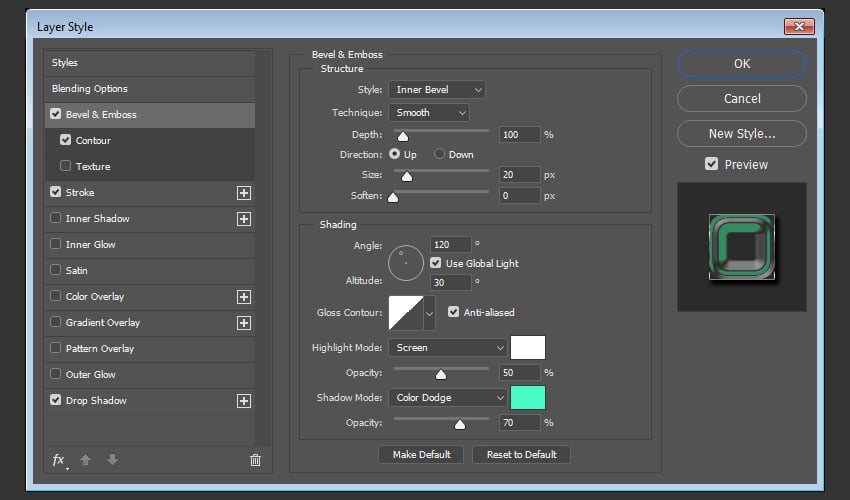This screenshot has height=500, width=850.
Task: Select Styles in the left list
Action: coord(150,63)
